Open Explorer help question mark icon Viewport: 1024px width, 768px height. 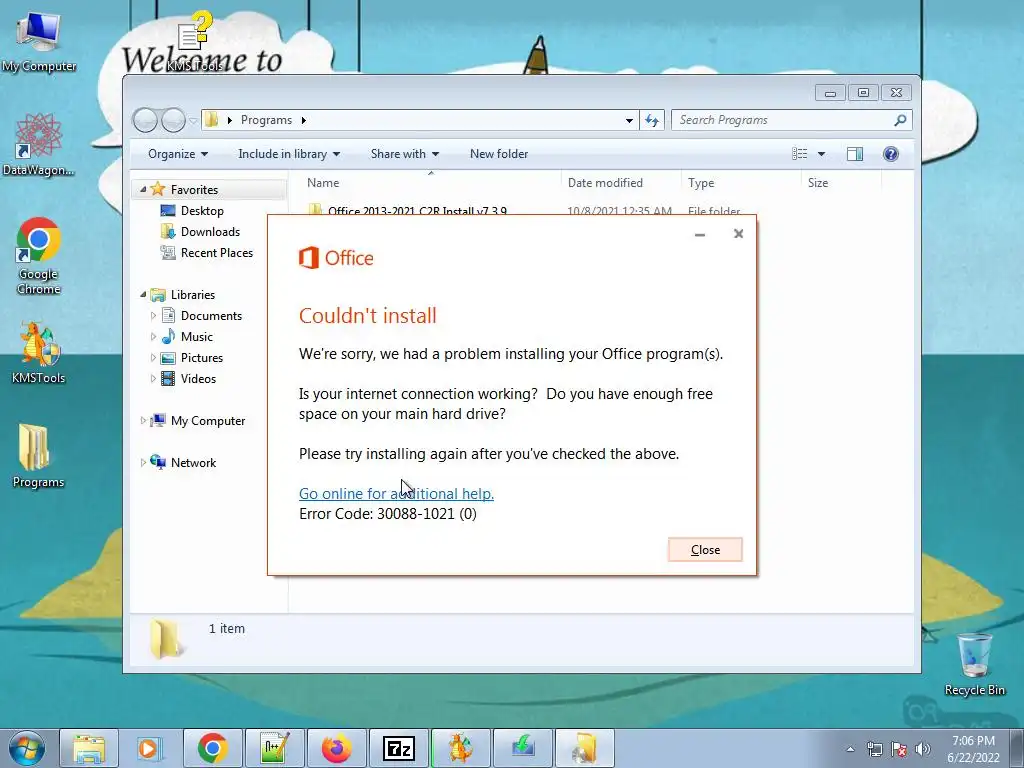tap(891, 154)
